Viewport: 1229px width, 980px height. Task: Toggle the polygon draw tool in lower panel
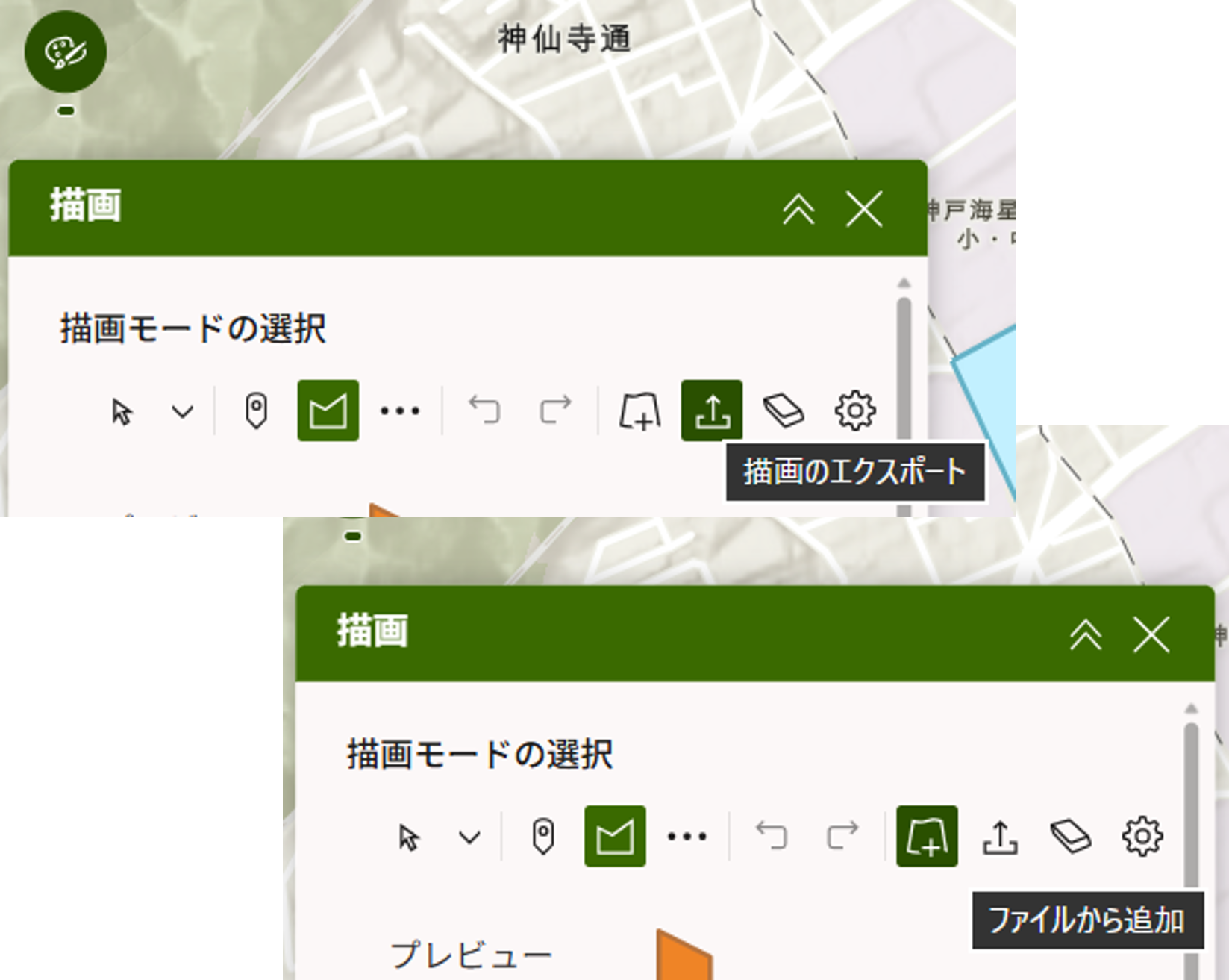pos(615,836)
